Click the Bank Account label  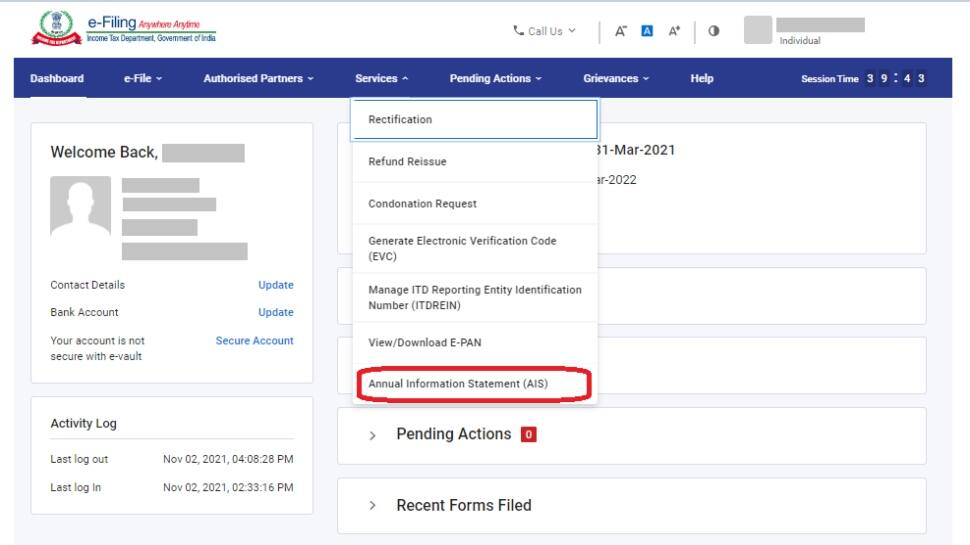pos(84,312)
